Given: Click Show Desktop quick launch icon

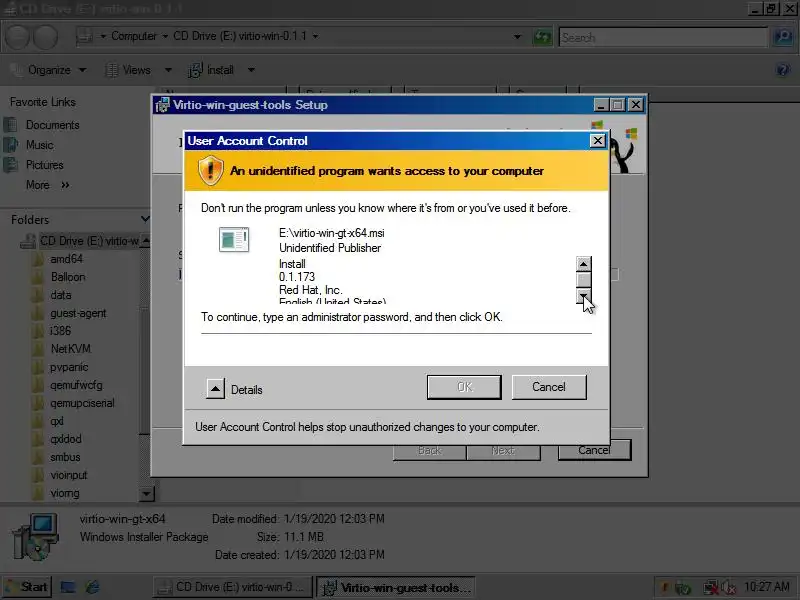Looking at the screenshot, I should pyautogui.click(x=68, y=587).
